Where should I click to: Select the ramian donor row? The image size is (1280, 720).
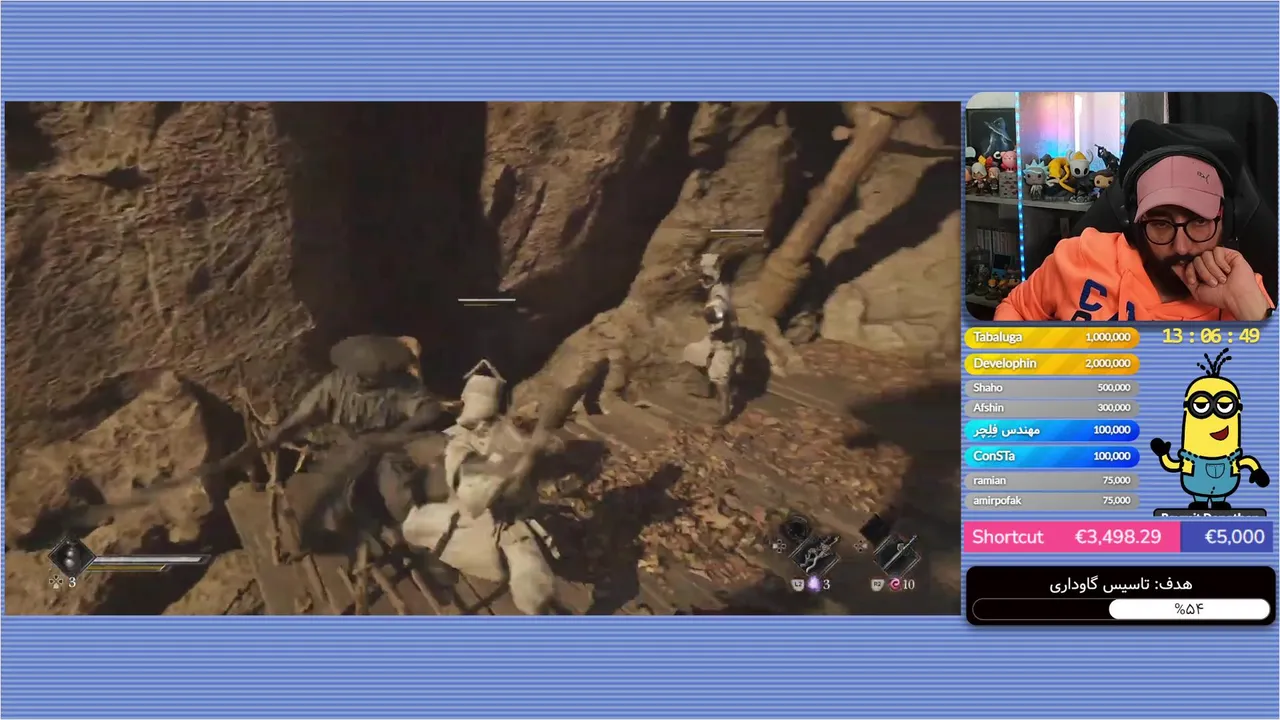click(x=1051, y=481)
